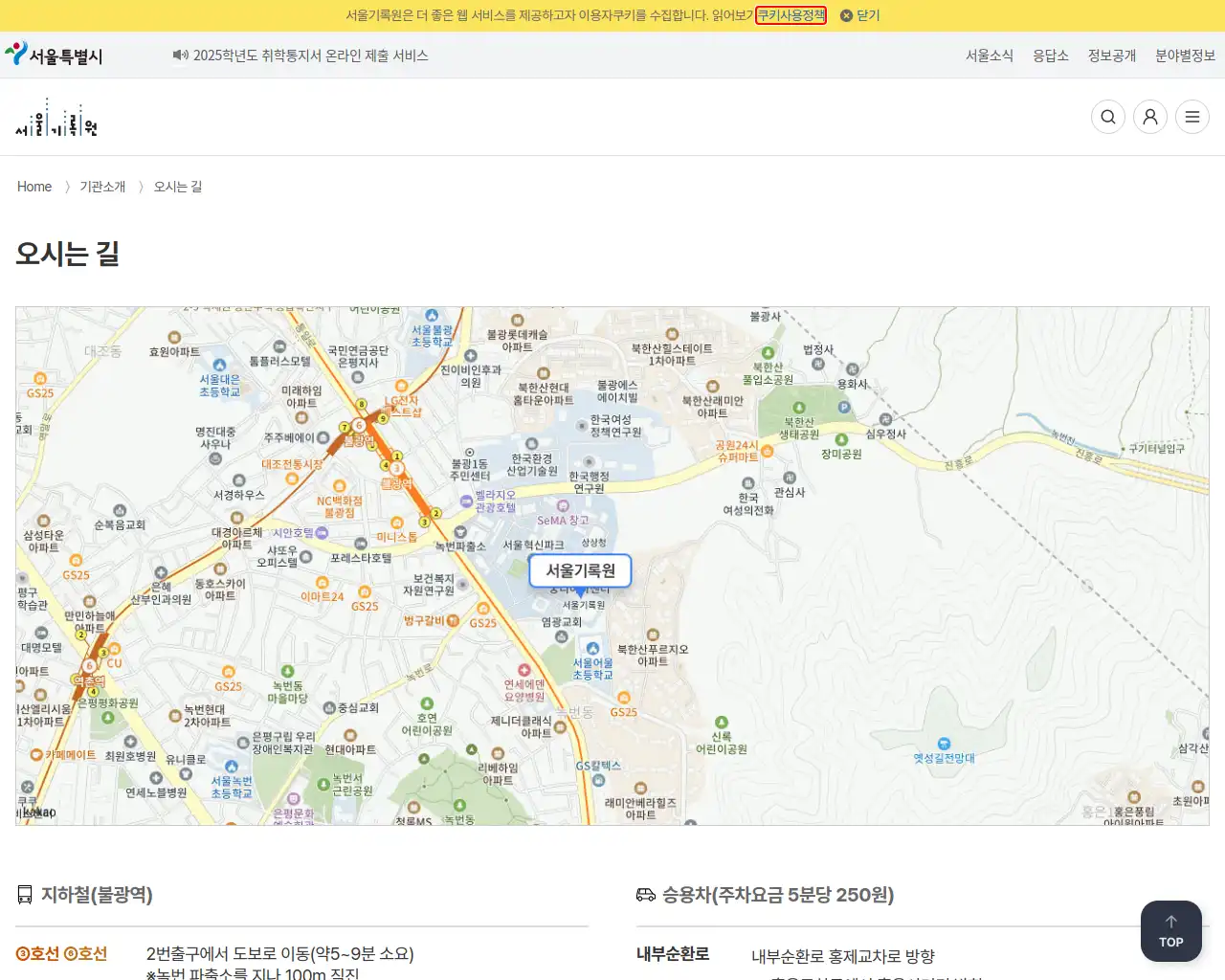This screenshot has width=1225, height=980.
Task: Go to 기관소개 breadcrumb
Action: coord(102,187)
